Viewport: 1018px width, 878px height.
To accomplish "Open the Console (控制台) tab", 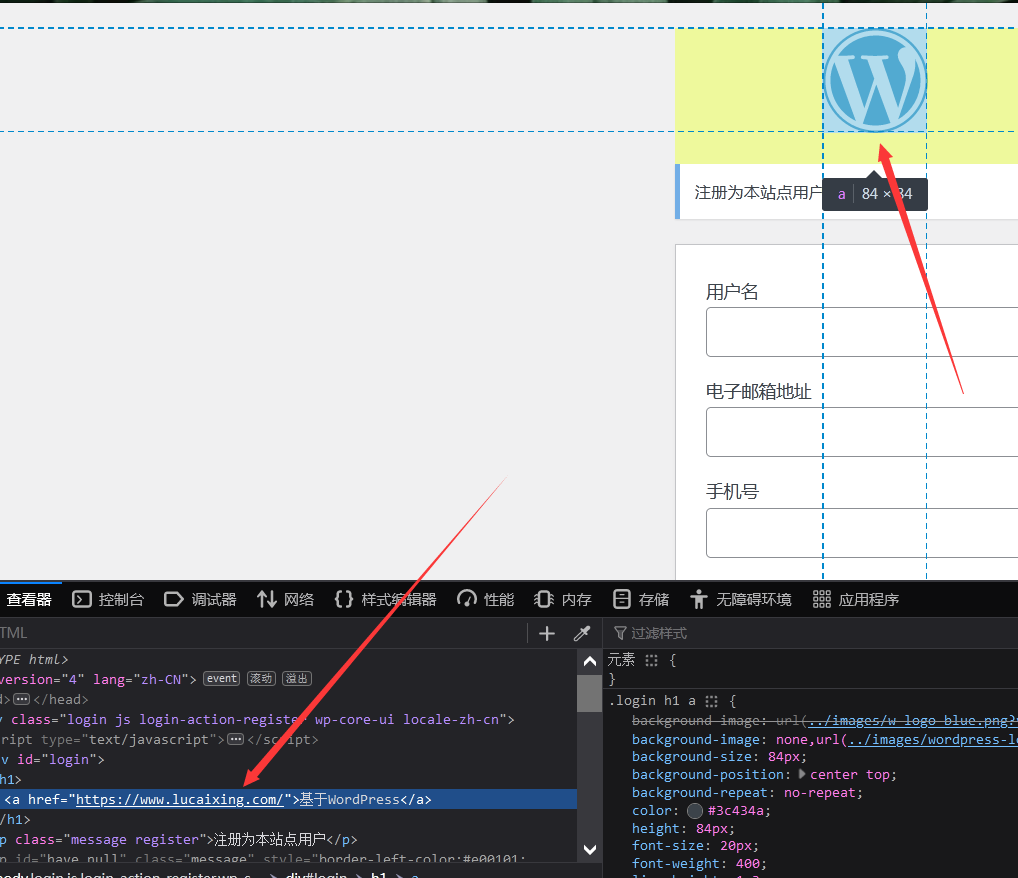I will click(108, 599).
